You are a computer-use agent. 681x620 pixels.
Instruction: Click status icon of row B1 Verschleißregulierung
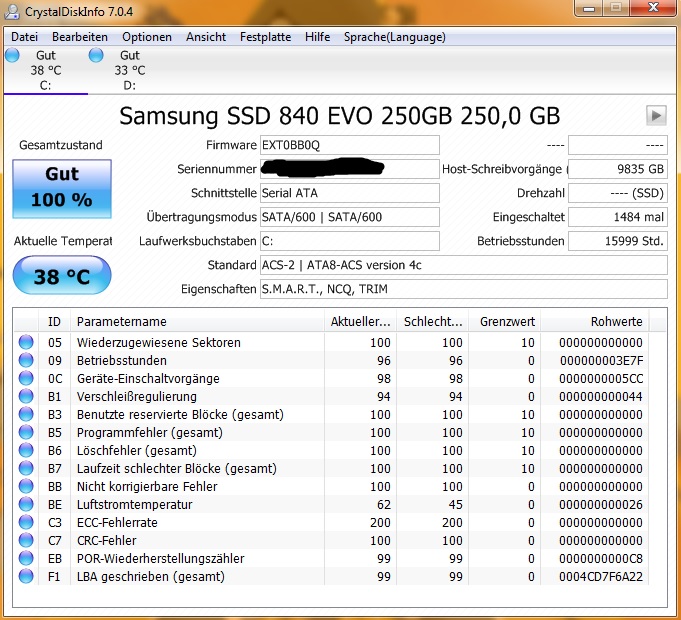(26, 396)
